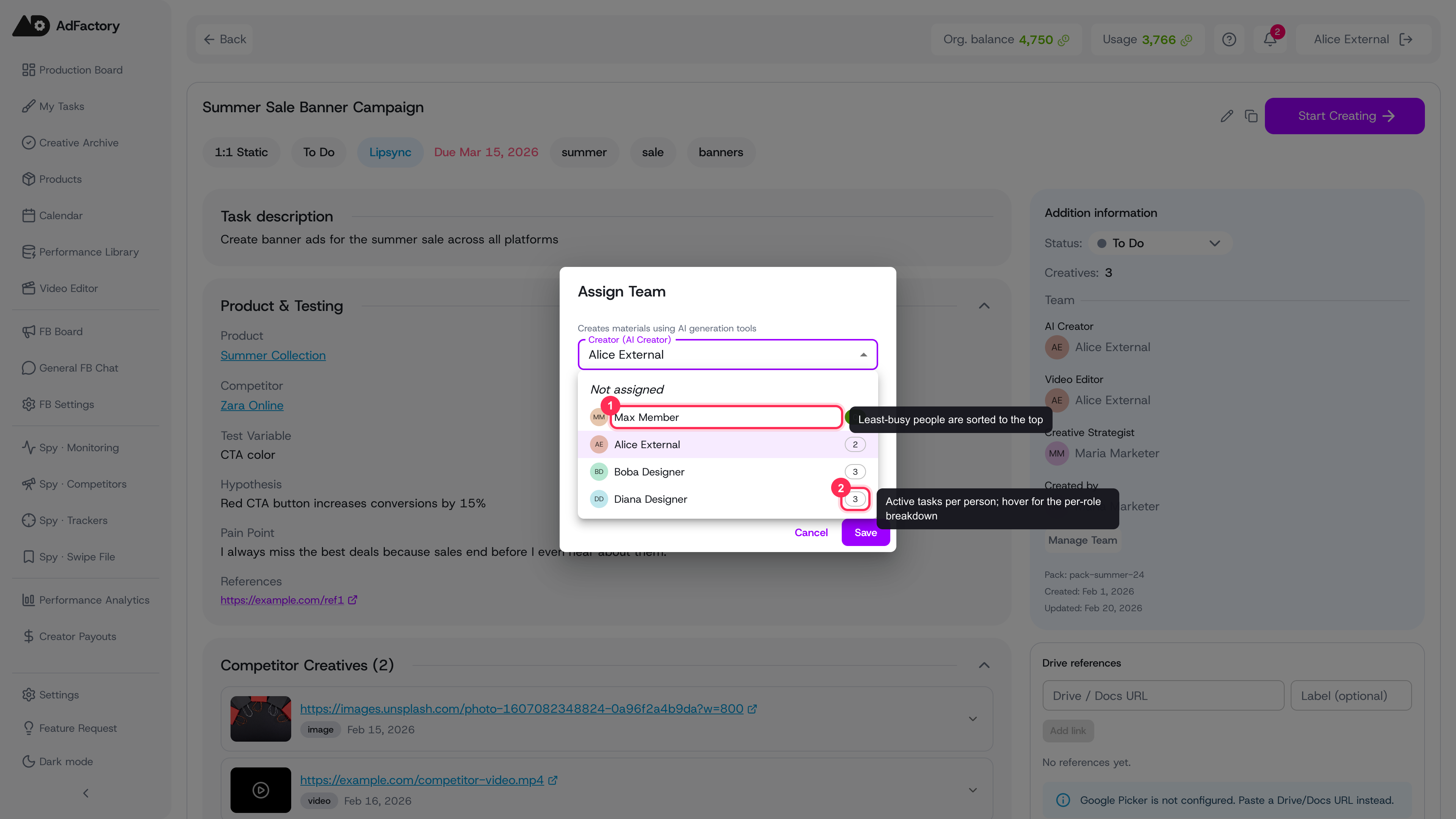Click the Drive / Docs URL field
This screenshot has height=819, width=1456.
pos(1163,696)
